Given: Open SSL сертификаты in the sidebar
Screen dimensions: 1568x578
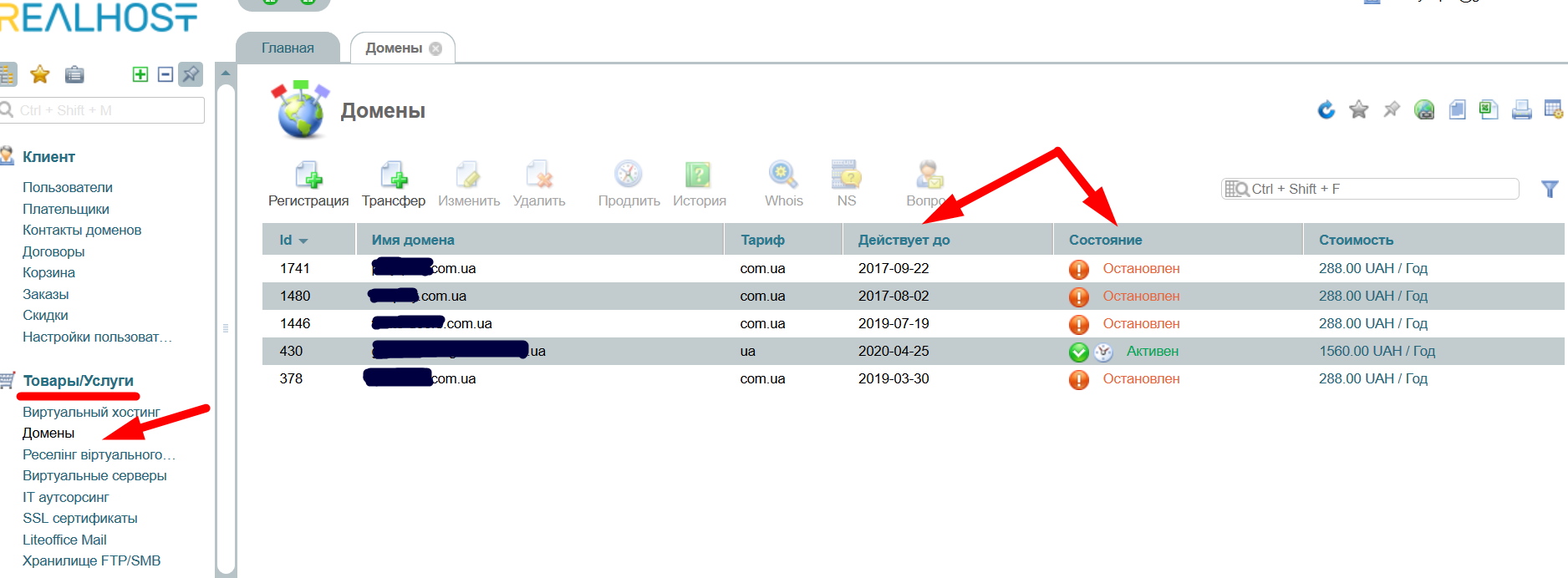Looking at the screenshot, I should [x=80, y=518].
